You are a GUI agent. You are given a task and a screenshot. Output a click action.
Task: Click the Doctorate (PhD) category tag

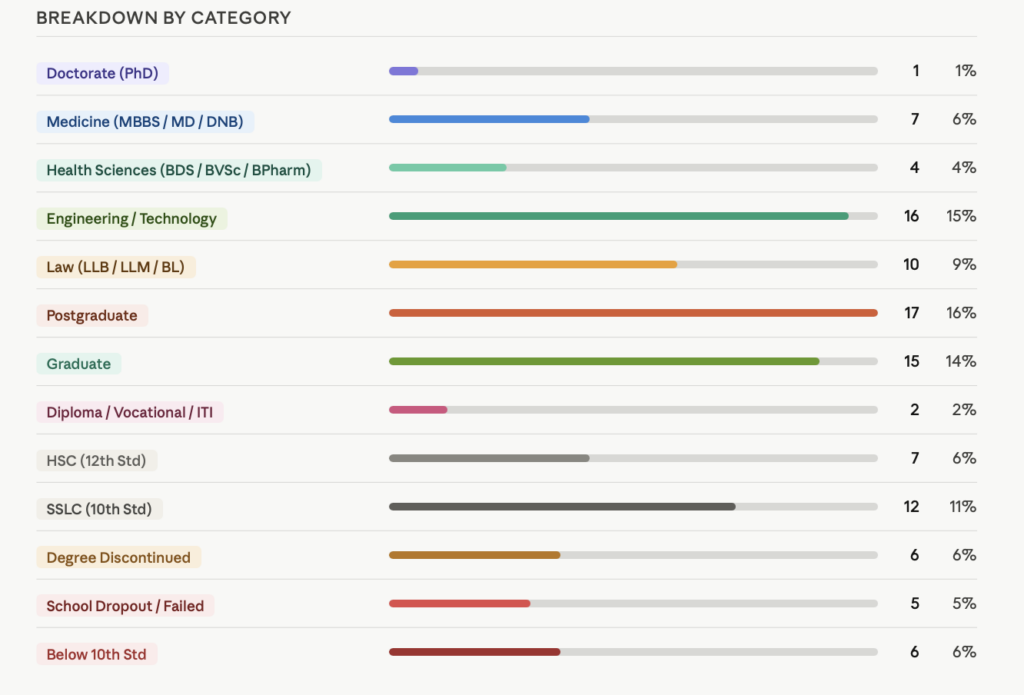(103, 73)
